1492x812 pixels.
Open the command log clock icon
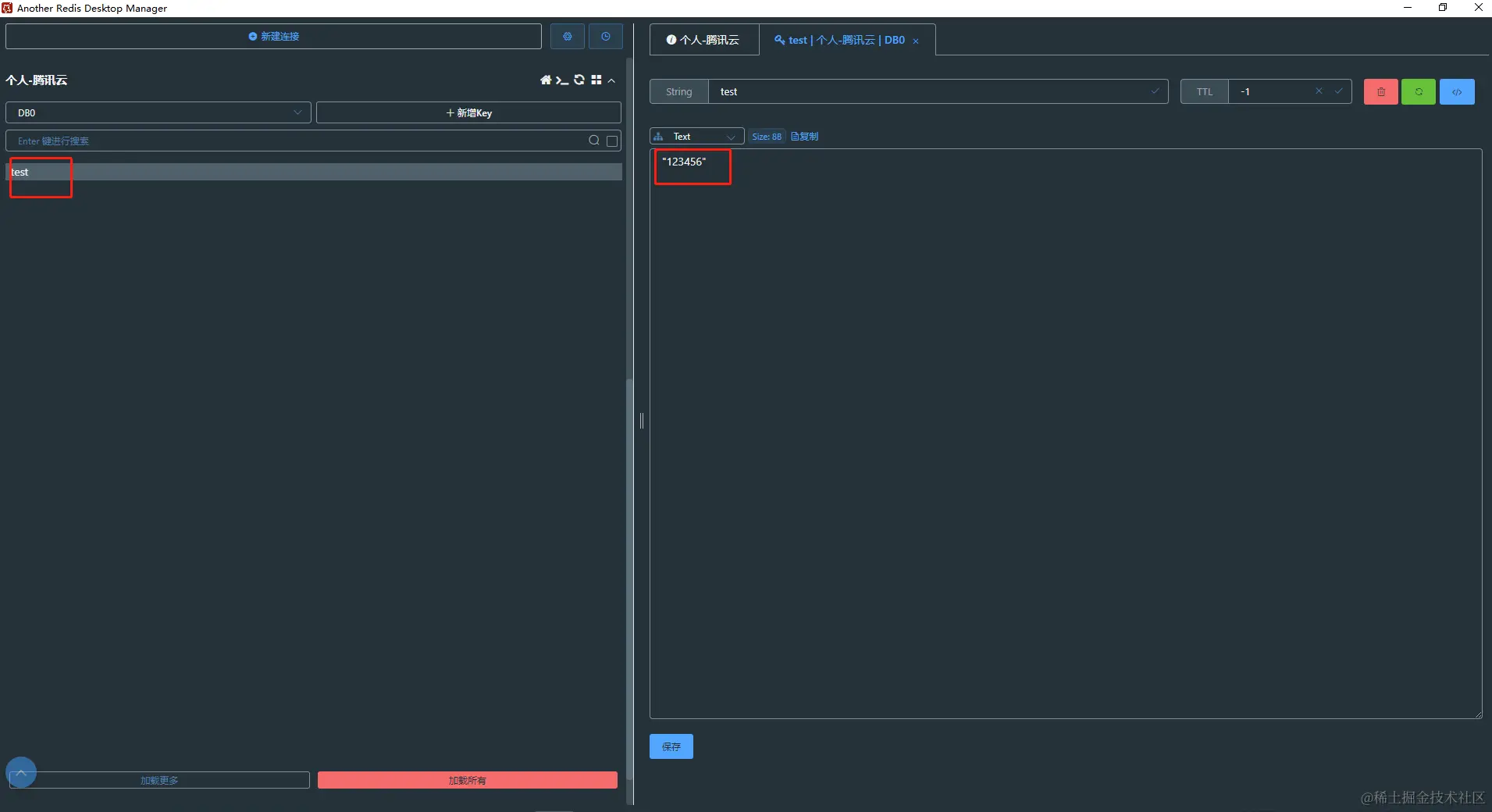606,37
